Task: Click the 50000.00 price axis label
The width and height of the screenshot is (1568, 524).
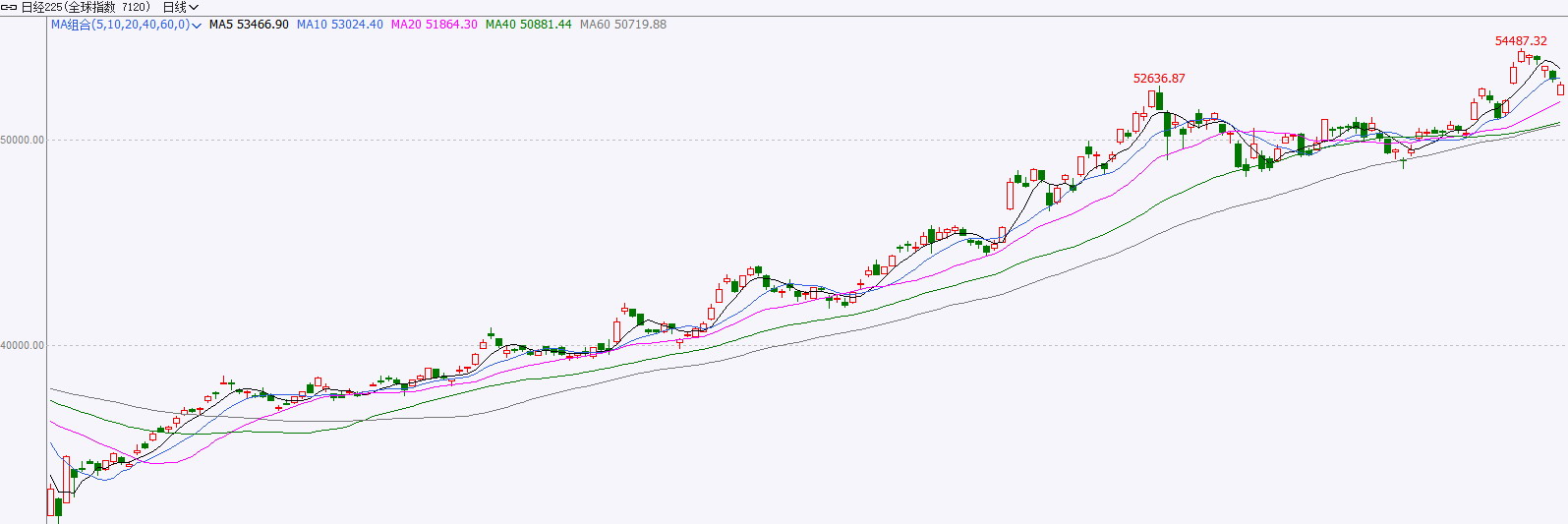Action: (x=23, y=141)
